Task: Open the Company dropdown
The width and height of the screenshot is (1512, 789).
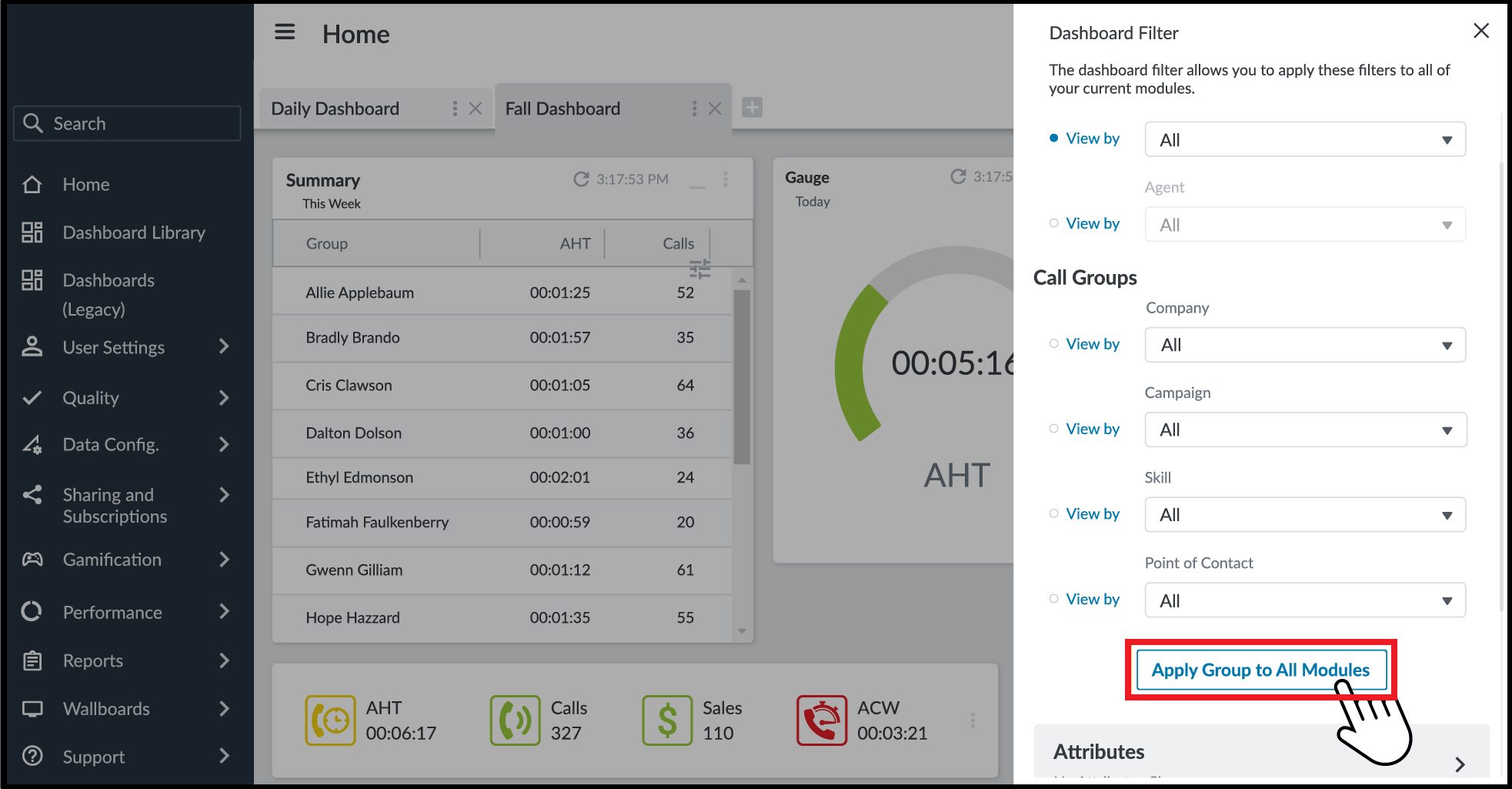Action: click(x=1305, y=345)
